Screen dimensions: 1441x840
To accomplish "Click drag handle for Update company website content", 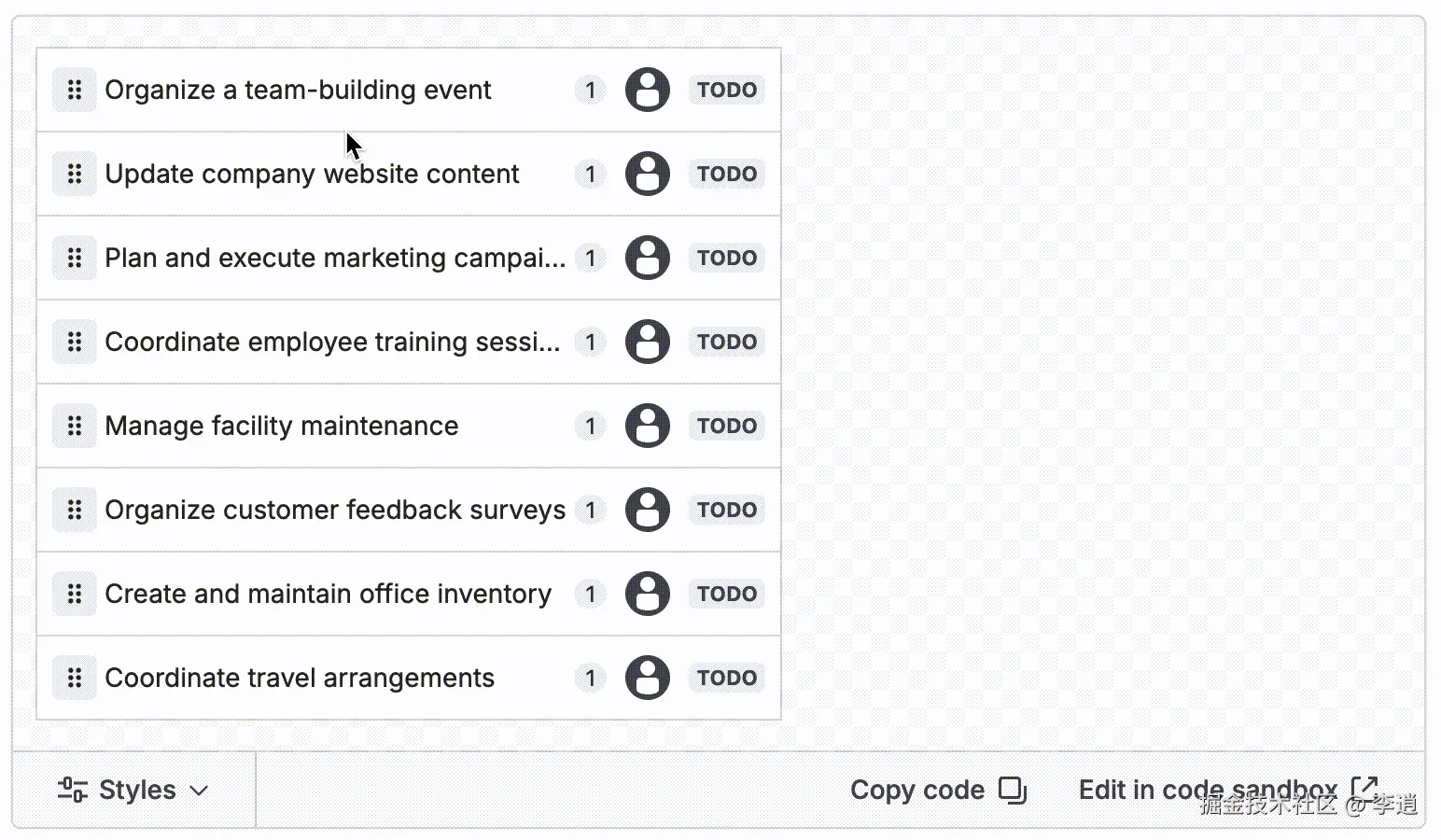I will pyautogui.click(x=75, y=174).
